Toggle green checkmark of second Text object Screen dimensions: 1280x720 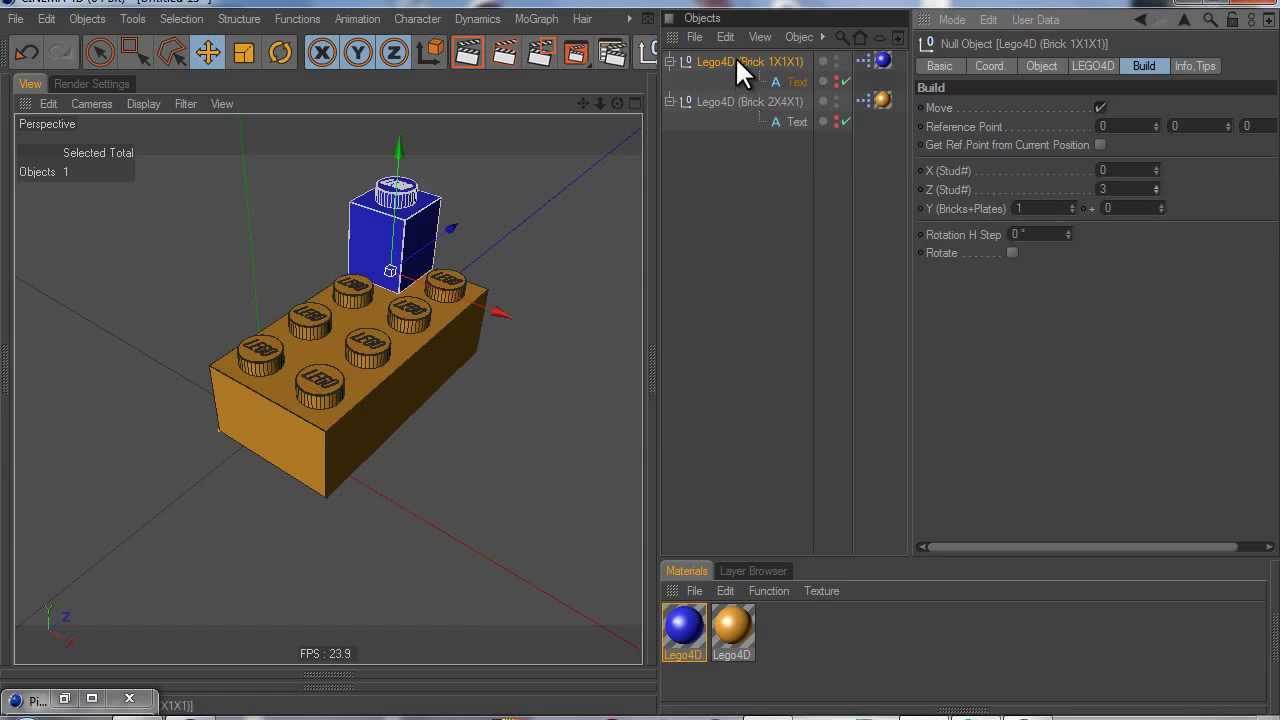pyautogui.click(x=846, y=121)
